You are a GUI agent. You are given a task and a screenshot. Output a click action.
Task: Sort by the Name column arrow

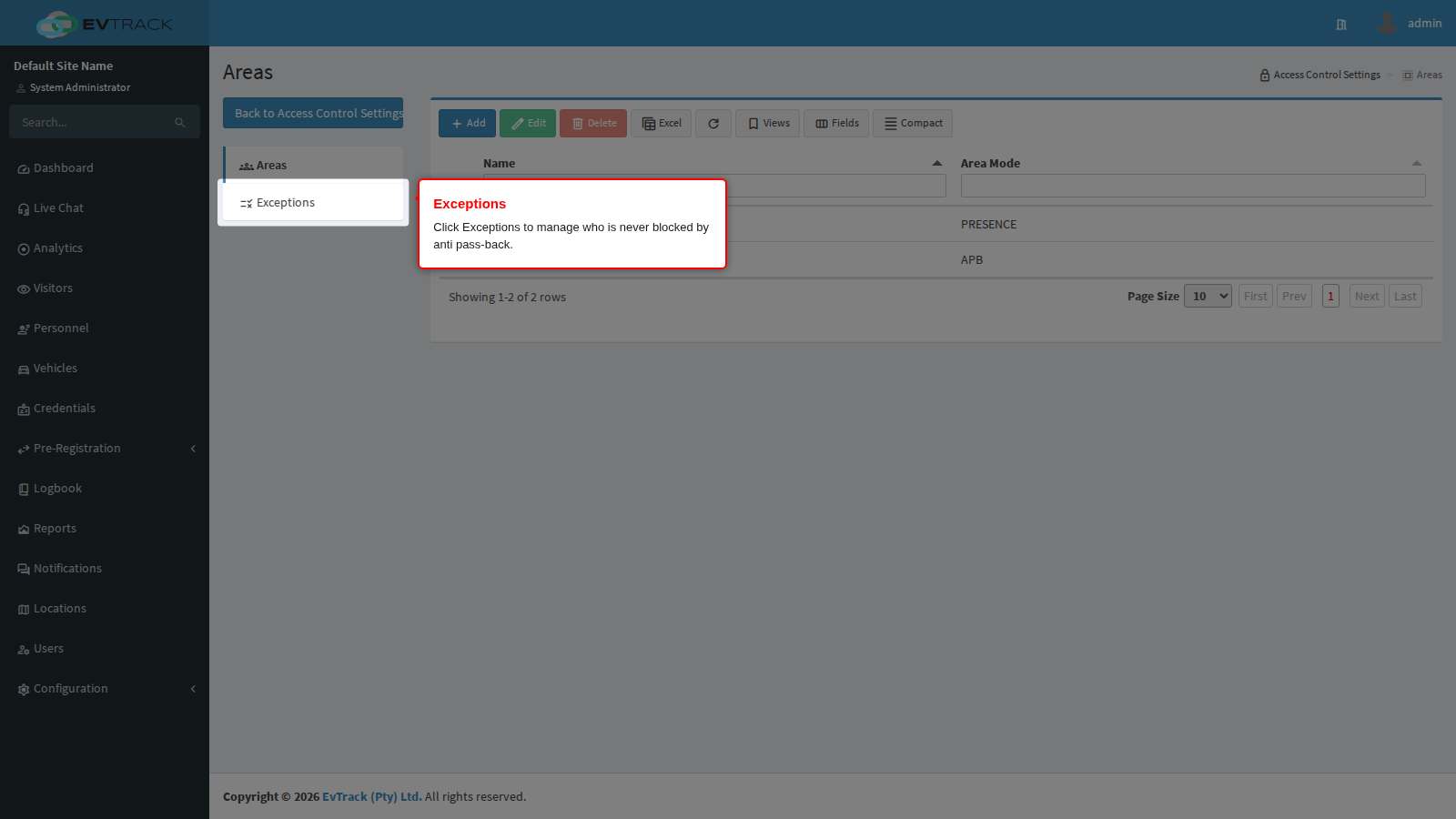[937, 163]
